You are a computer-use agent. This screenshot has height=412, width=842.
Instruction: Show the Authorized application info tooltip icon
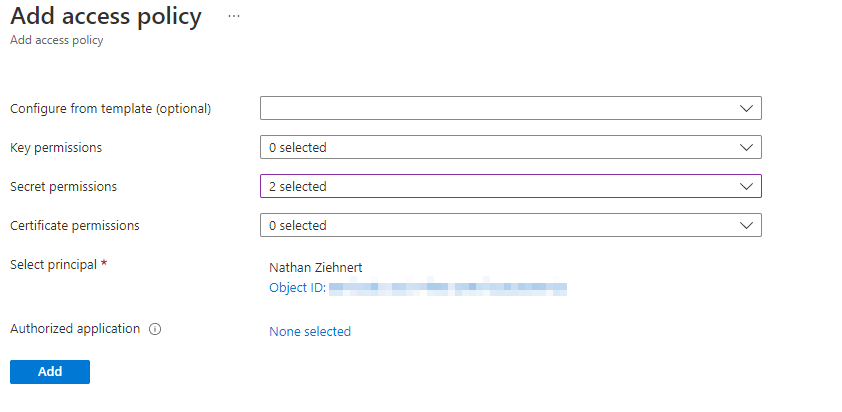(x=155, y=329)
